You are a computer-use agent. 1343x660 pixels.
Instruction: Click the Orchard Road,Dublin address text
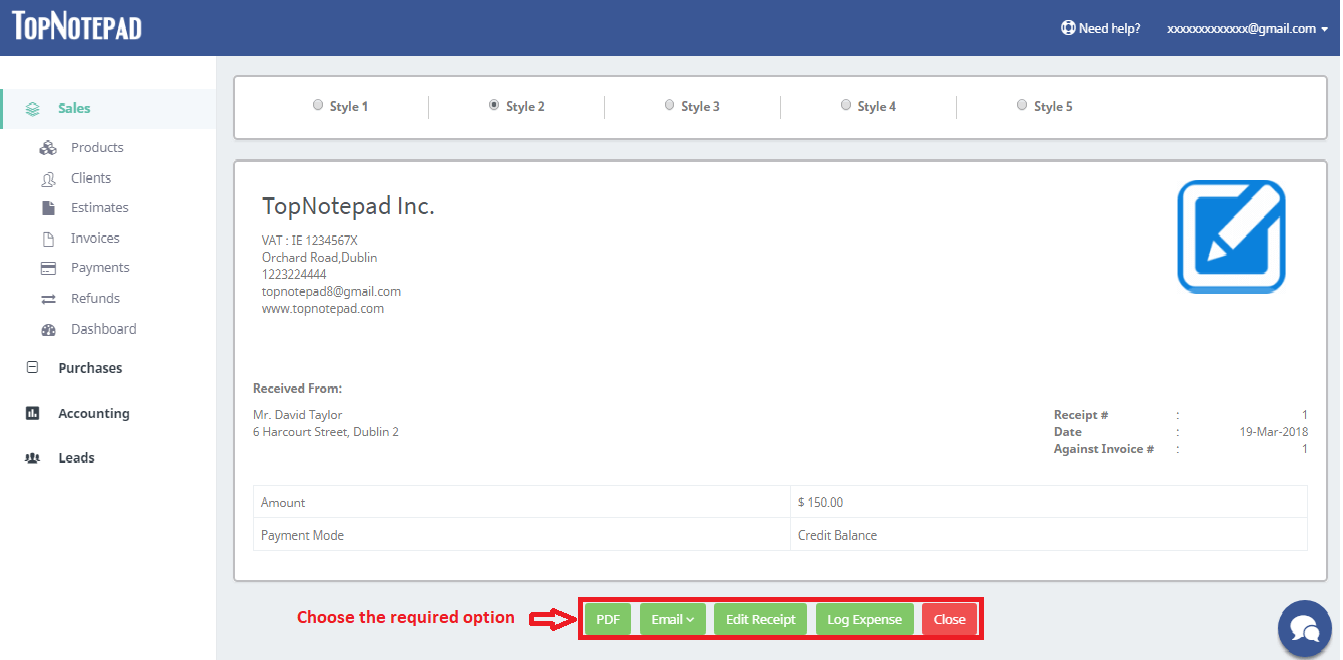pos(319,258)
